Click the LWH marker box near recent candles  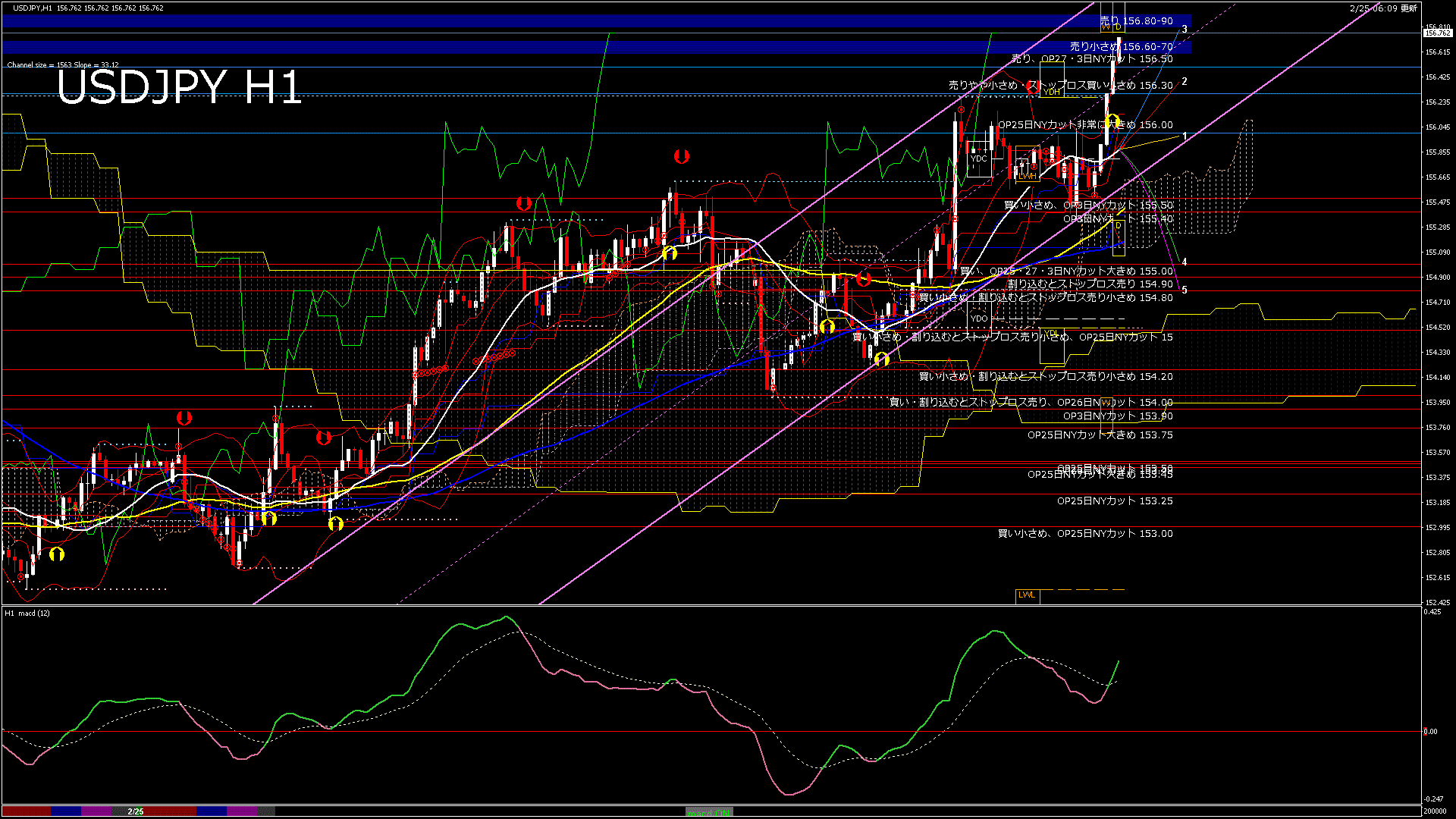pyautogui.click(x=1027, y=176)
